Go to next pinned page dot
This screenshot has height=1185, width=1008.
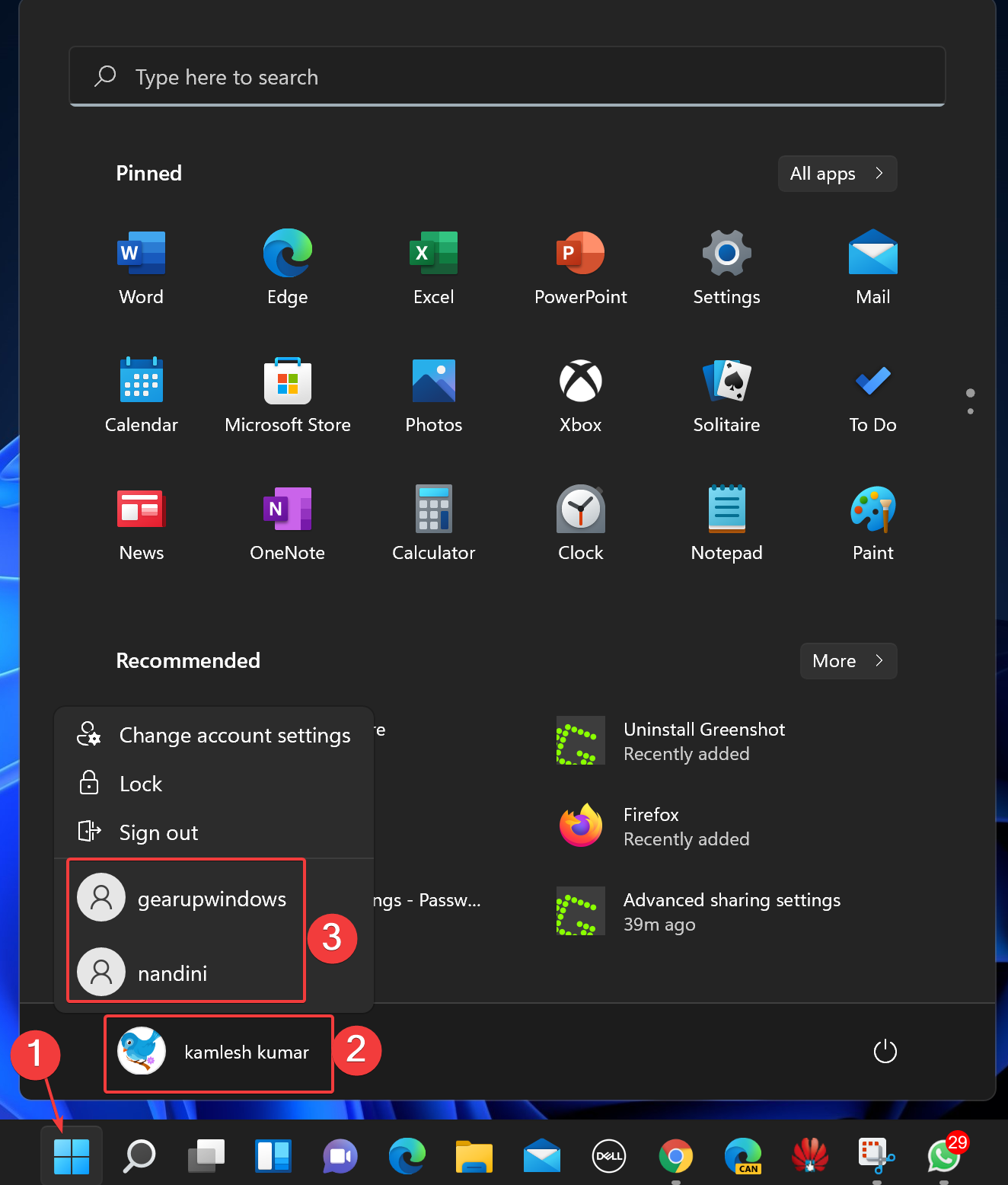(x=970, y=411)
